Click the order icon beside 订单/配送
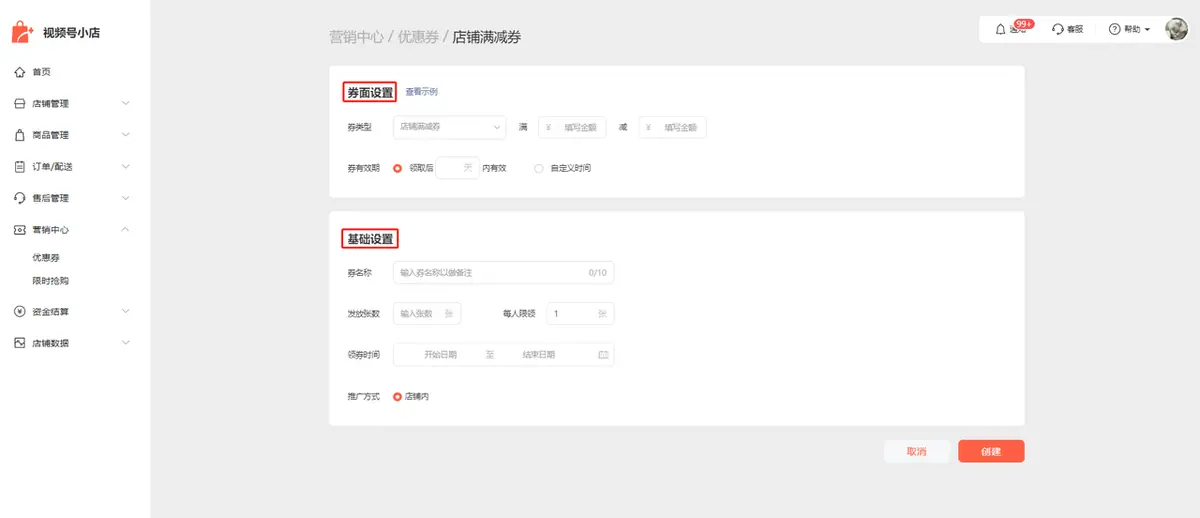 [x=20, y=166]
